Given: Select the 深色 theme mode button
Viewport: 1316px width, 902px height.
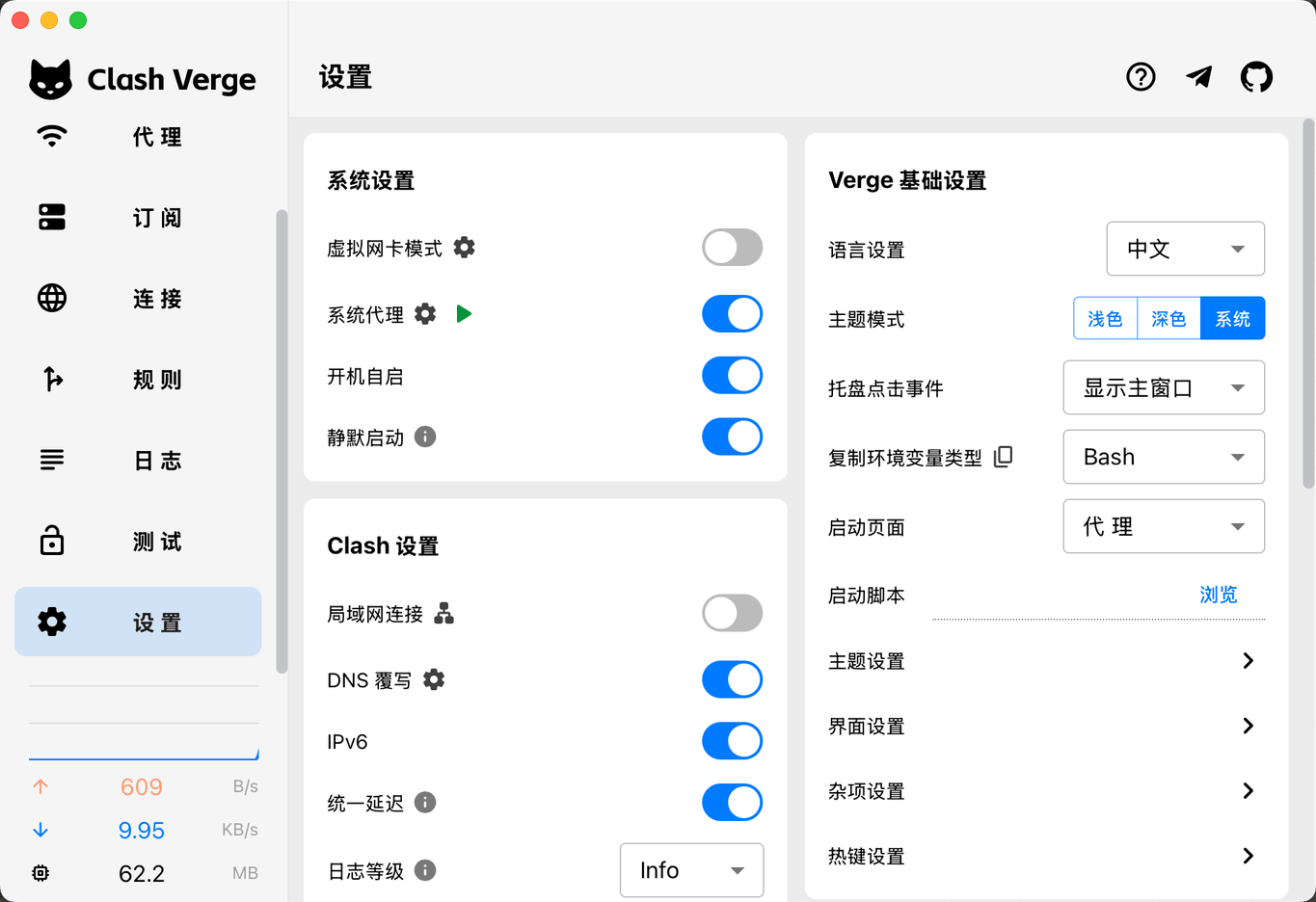Looking at the screenshot, I should pos(1168,319).
